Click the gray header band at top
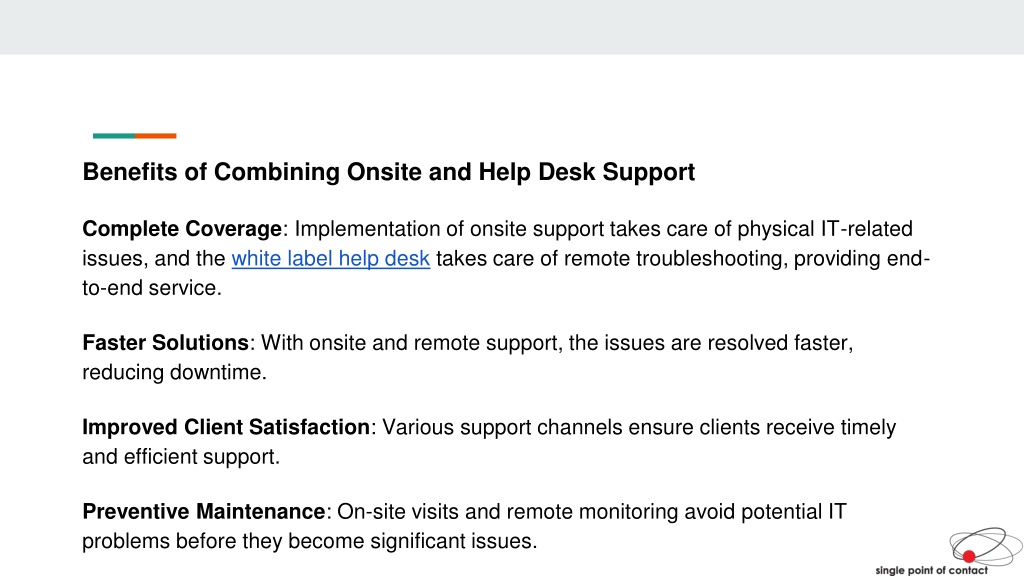The image size is (1024, 576). point(512,27)
